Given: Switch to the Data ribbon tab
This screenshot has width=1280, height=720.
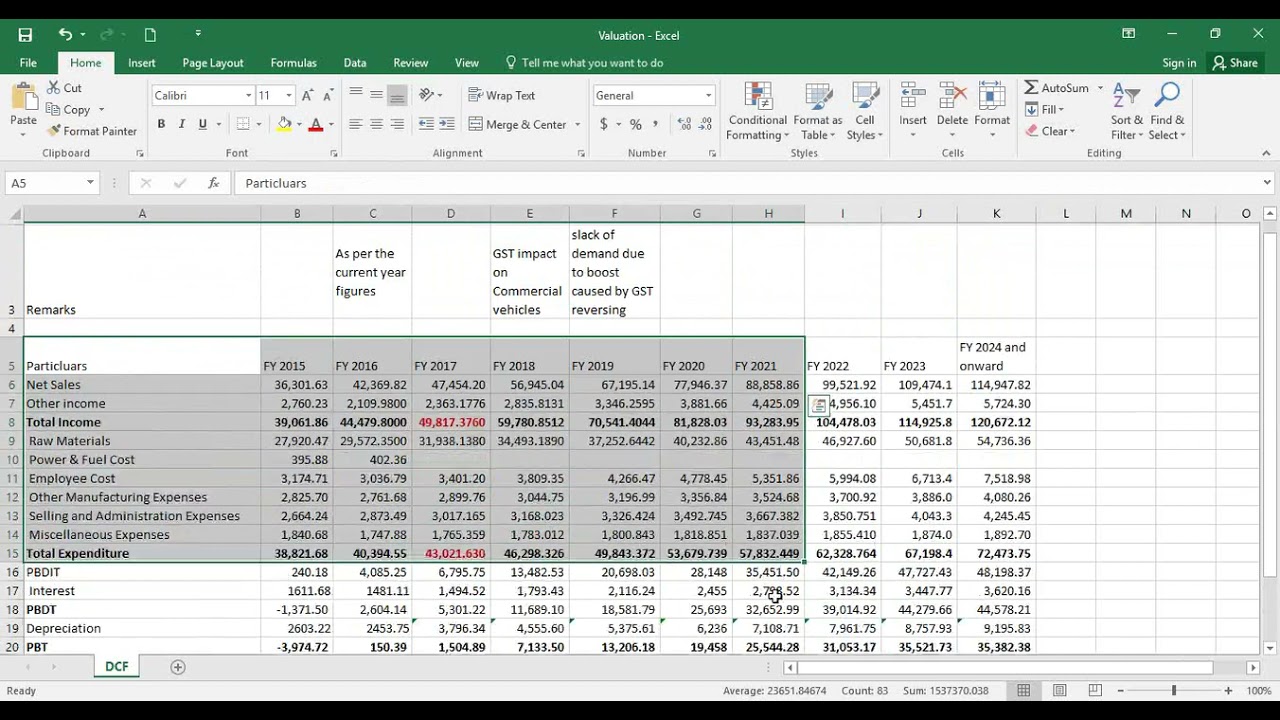Looking at the screenshot, I should point(355,62).
